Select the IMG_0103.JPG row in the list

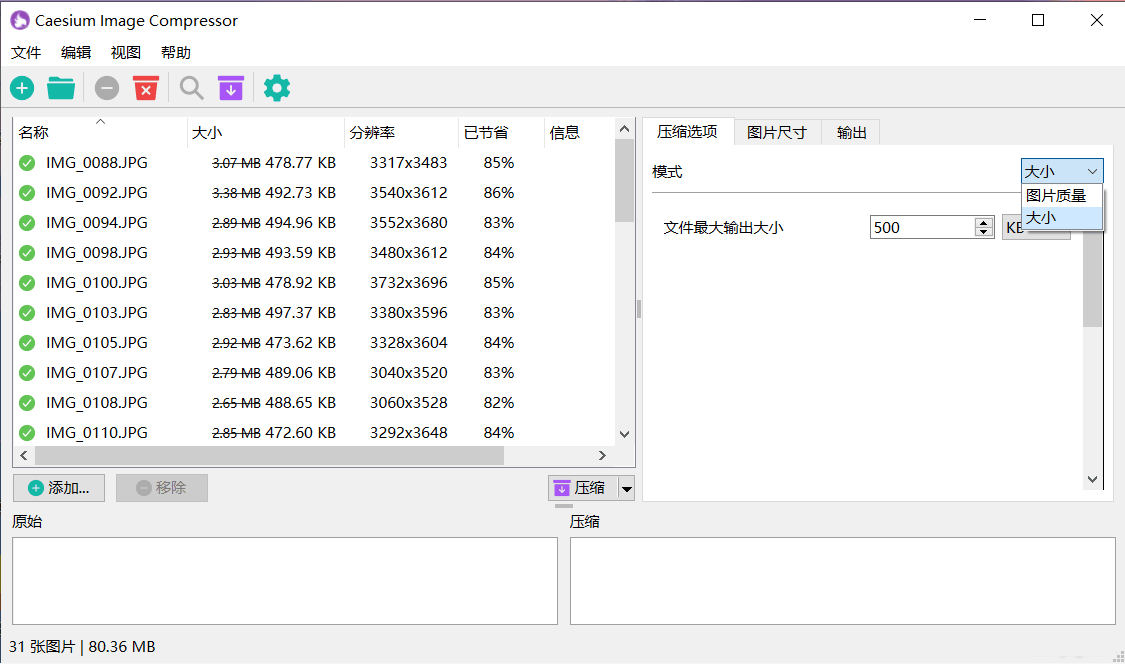97,313
